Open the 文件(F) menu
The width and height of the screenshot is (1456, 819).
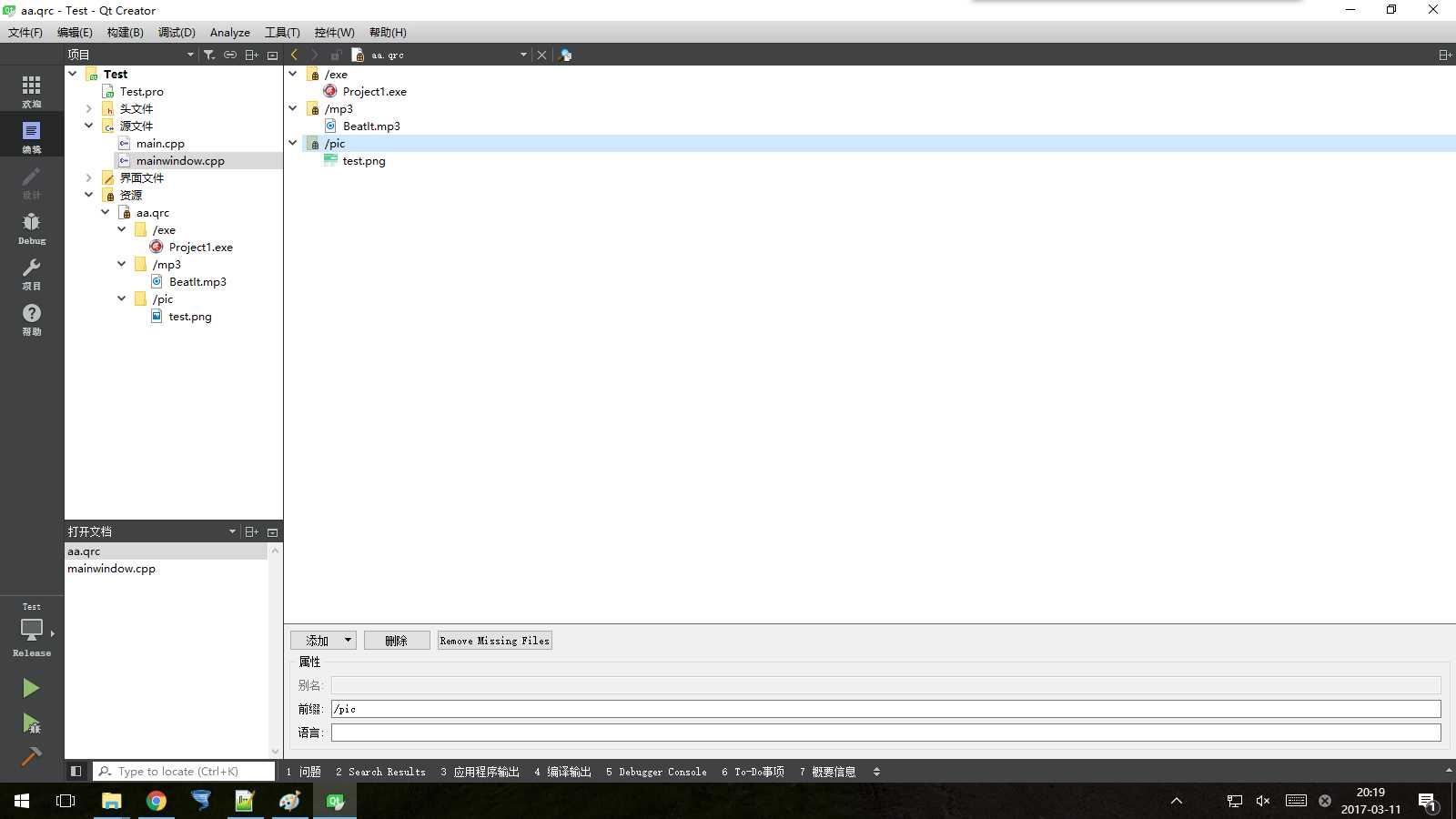25,32
